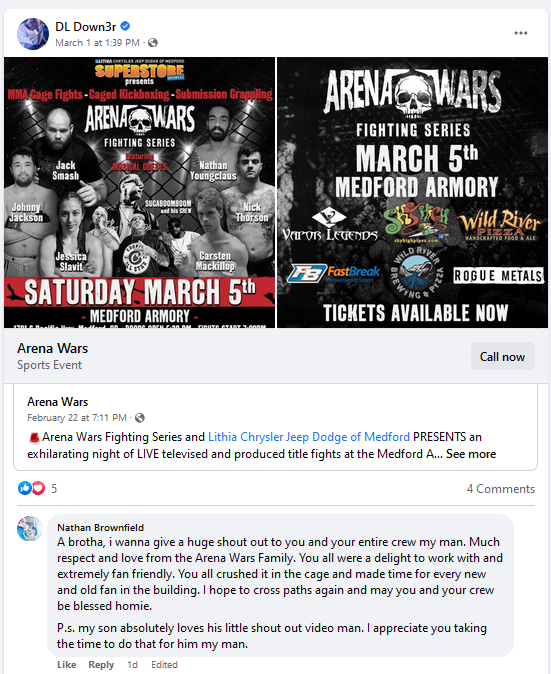Click DL Down3r's profile picture

click(x=33, y=34)
